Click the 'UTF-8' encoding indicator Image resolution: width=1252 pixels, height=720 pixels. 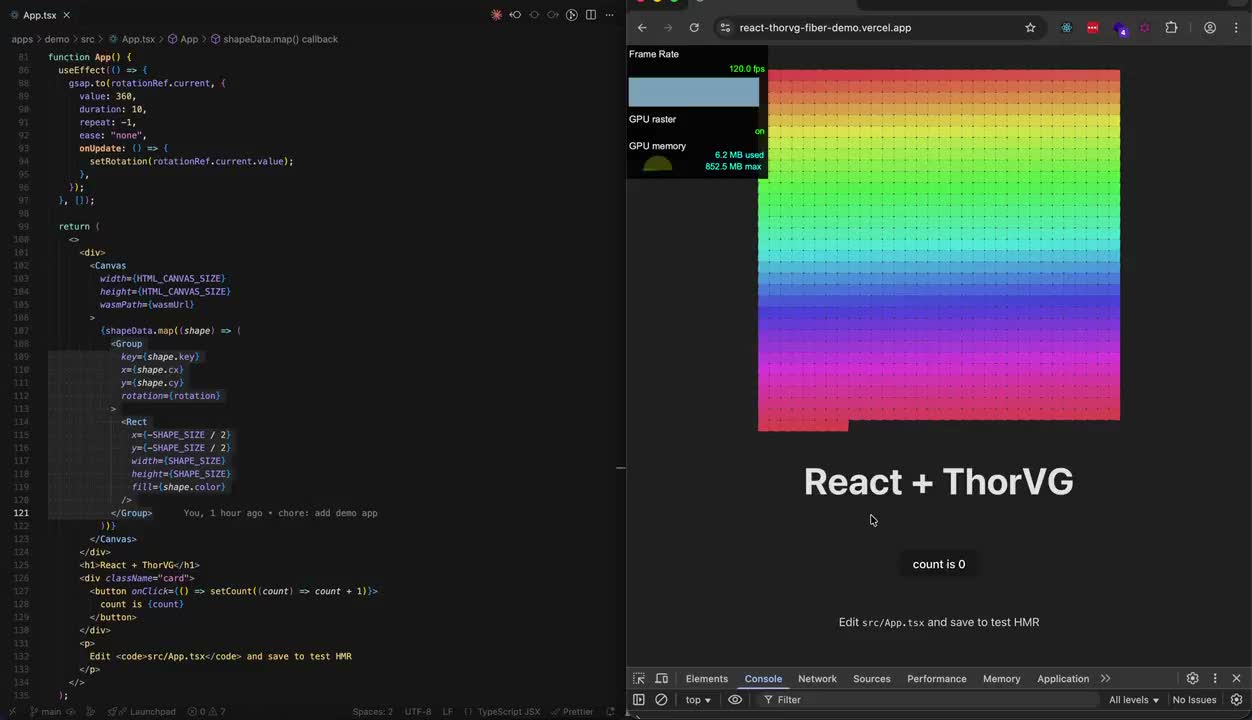pyautogui.click(x=418, y=712)
